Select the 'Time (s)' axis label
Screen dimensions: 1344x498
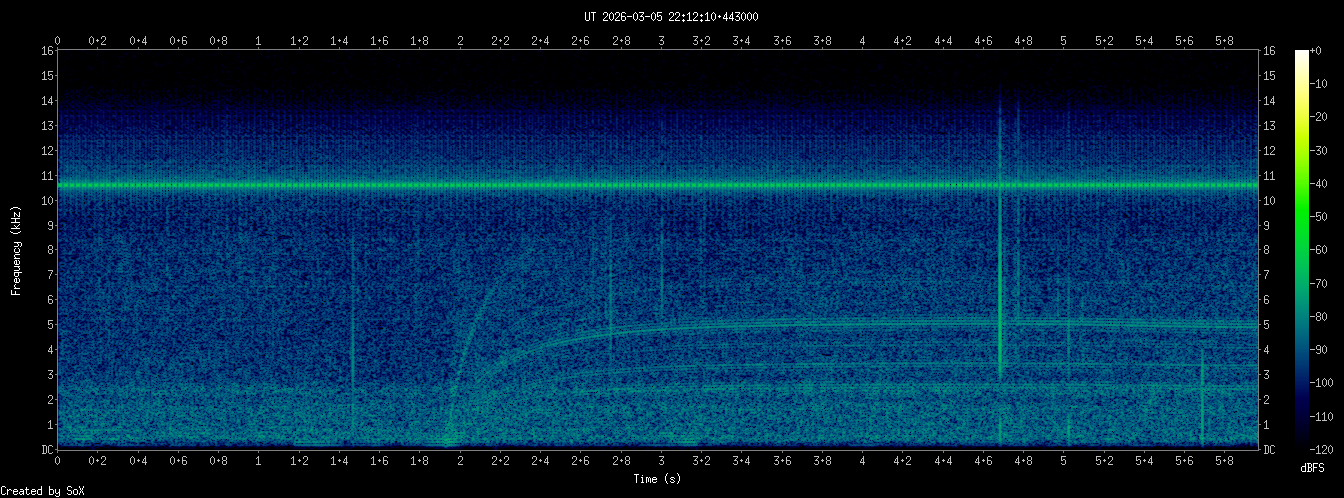coord(658,479)
